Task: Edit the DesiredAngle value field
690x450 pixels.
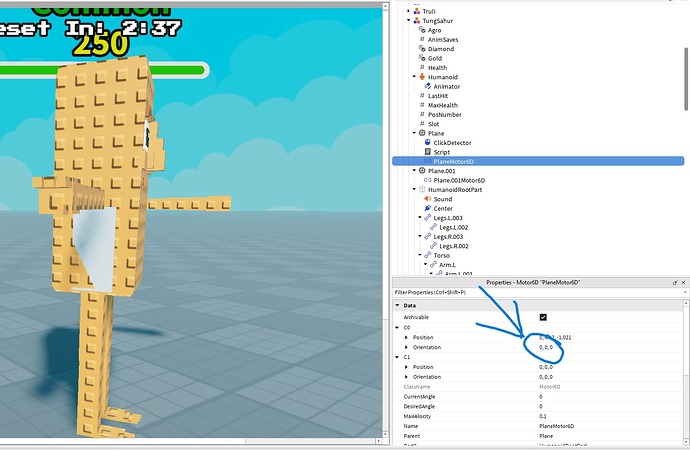Action: [x=610, y=406]
